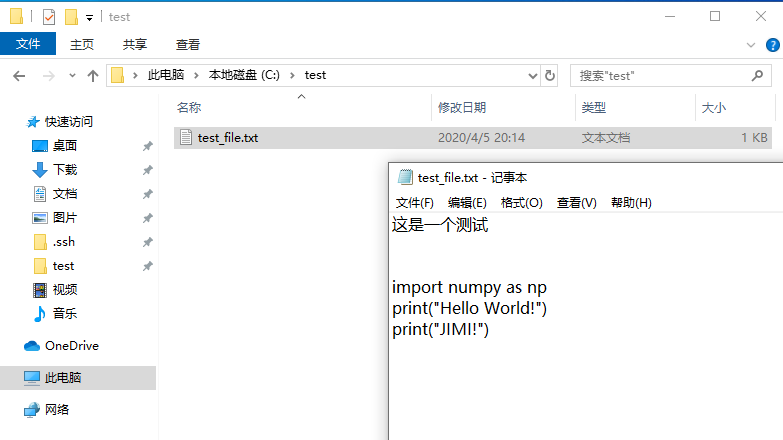Expand the chevron after 本地磁盘 (C:)
Screen dimensions: 783x440
[x=292, y=75]
